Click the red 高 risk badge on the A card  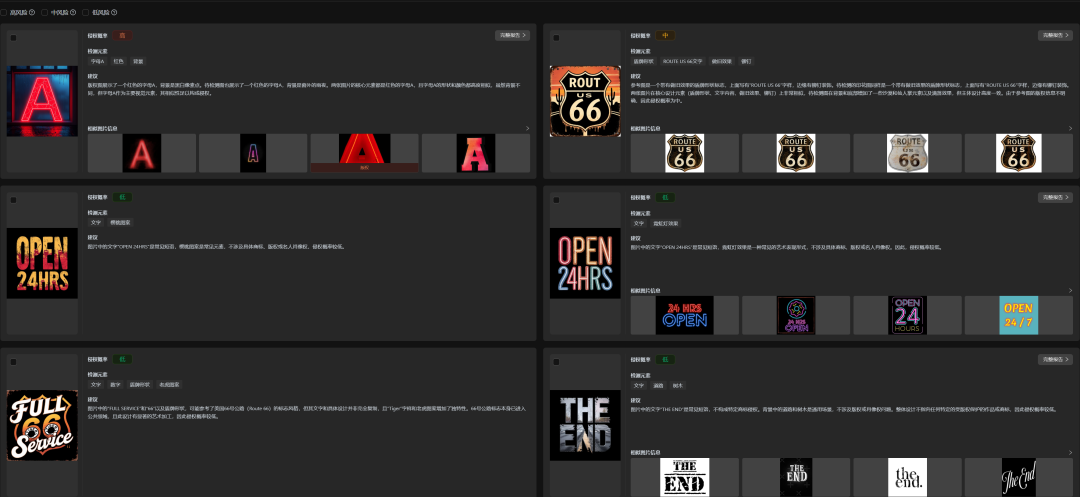click(122, 35)
